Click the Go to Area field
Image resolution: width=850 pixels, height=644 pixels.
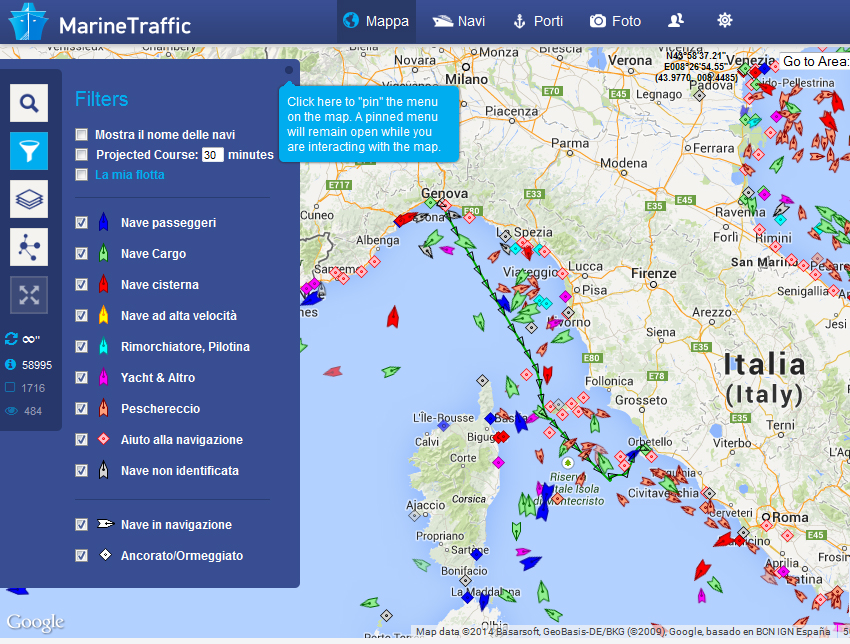coord(814,61)
